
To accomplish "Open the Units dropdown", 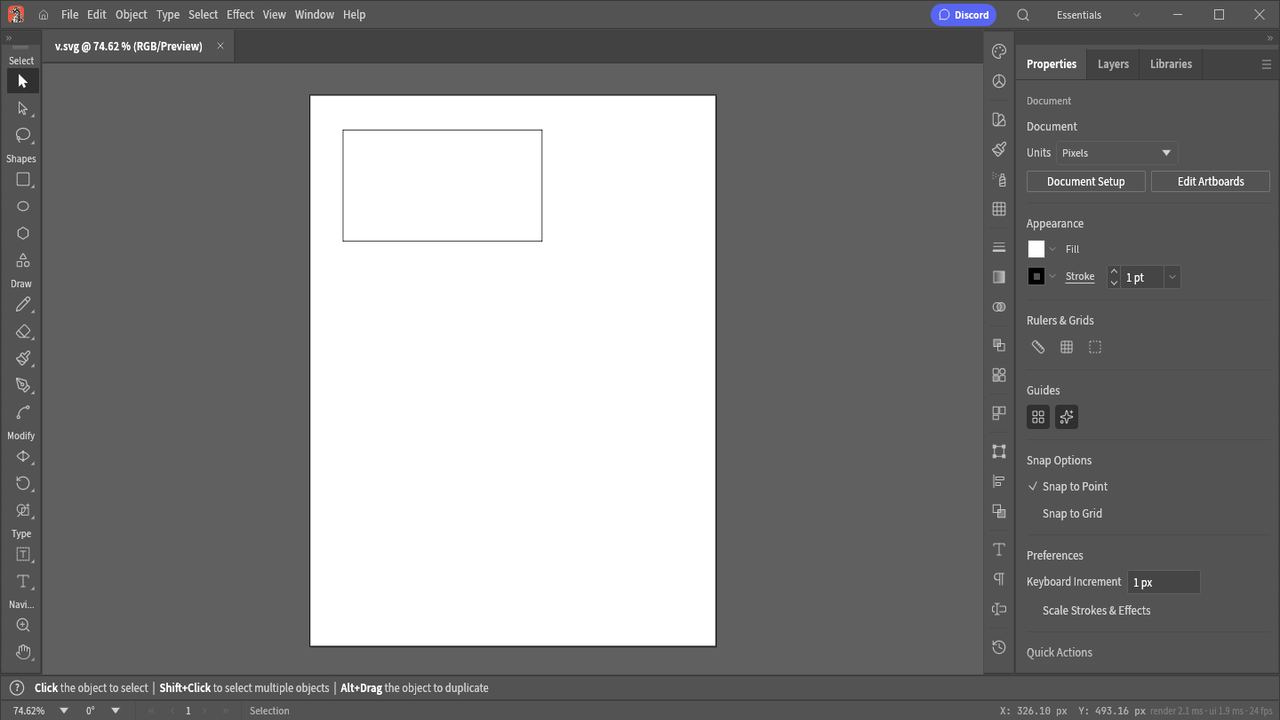I will coord(1117,153).
